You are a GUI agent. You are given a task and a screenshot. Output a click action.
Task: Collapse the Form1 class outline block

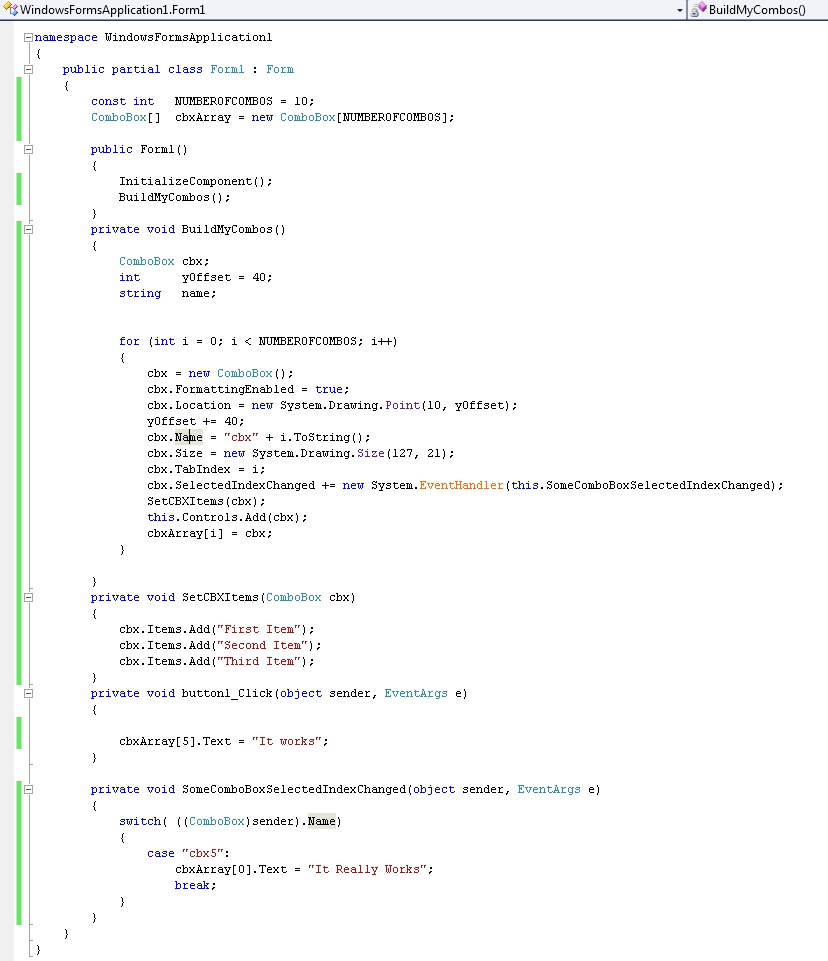click(x=28, y=69)
